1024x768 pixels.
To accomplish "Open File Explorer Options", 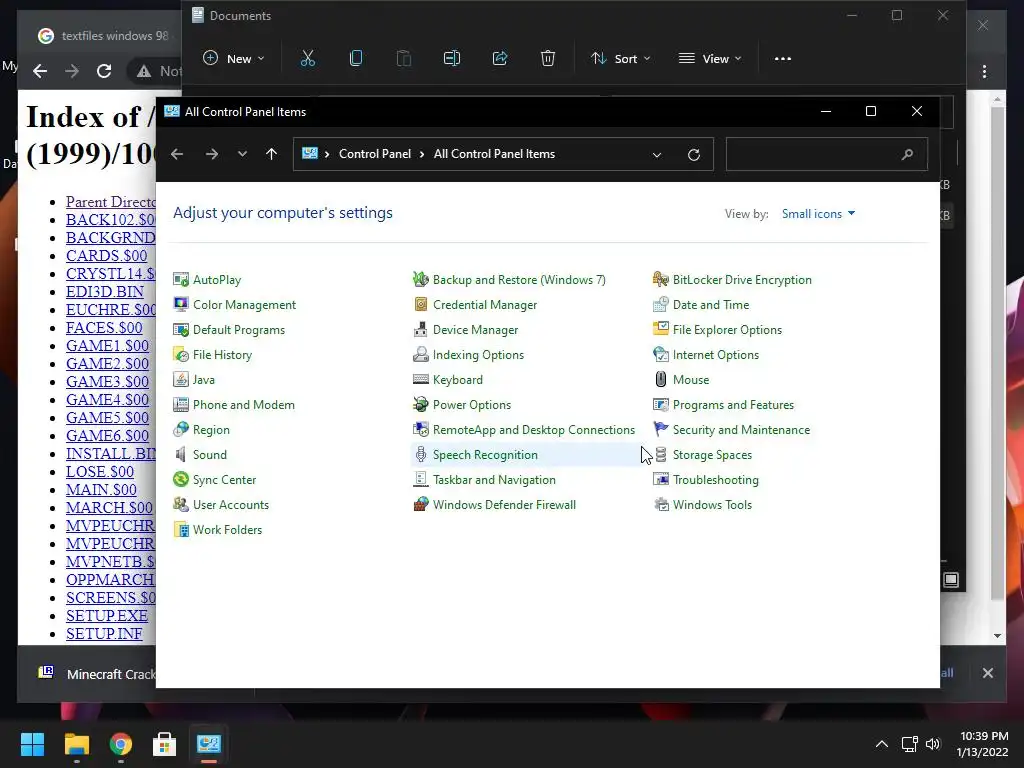I will tap(717, 330).
